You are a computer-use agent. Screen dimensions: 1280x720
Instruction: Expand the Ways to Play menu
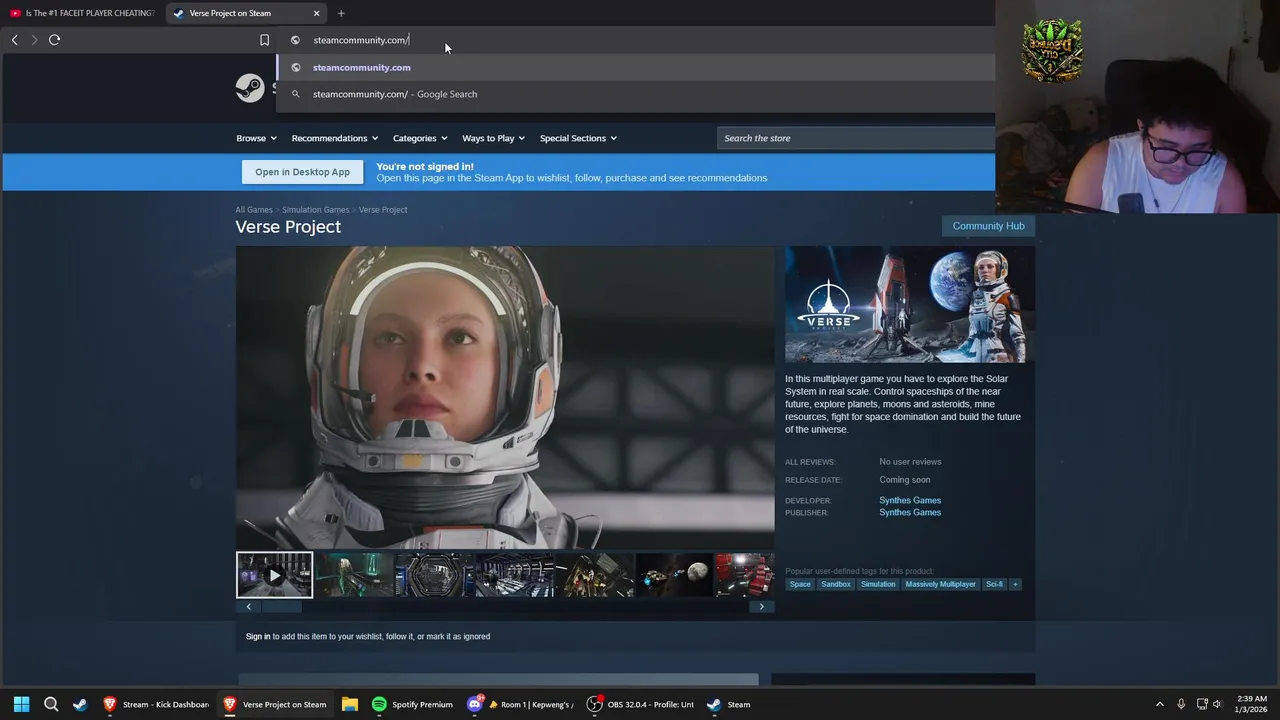(494, 138)
